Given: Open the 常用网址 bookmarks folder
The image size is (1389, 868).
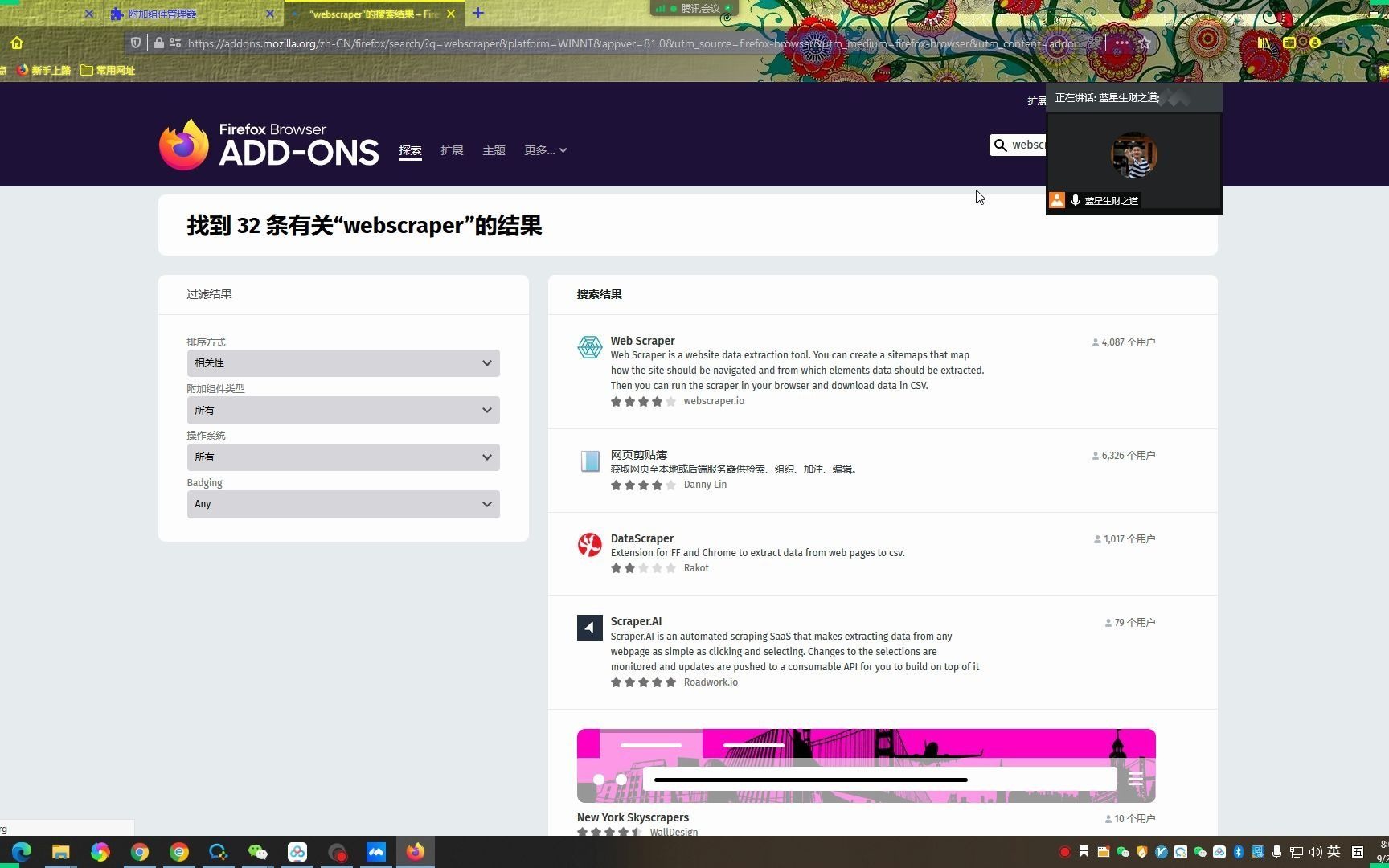Looking at the screenshot, I should (108, 70).
